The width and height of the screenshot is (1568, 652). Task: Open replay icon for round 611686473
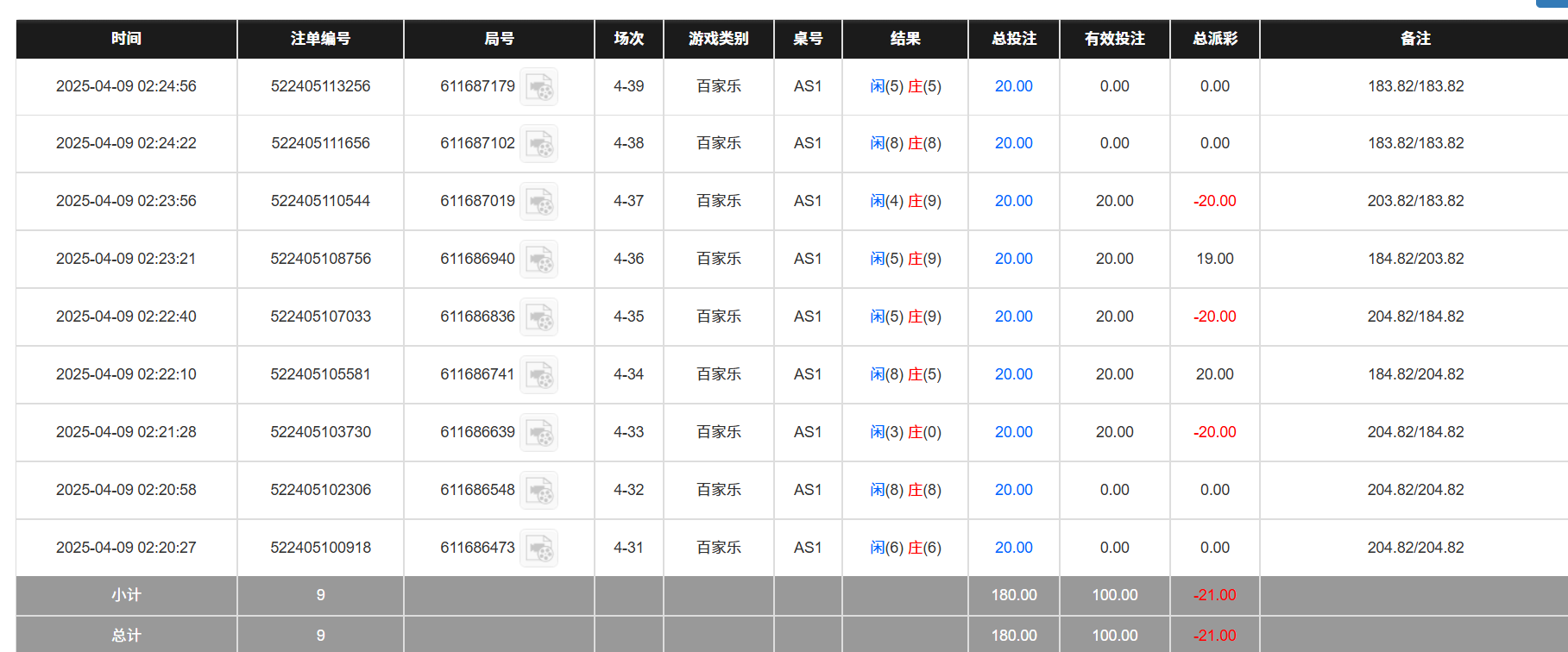[538, 549]
